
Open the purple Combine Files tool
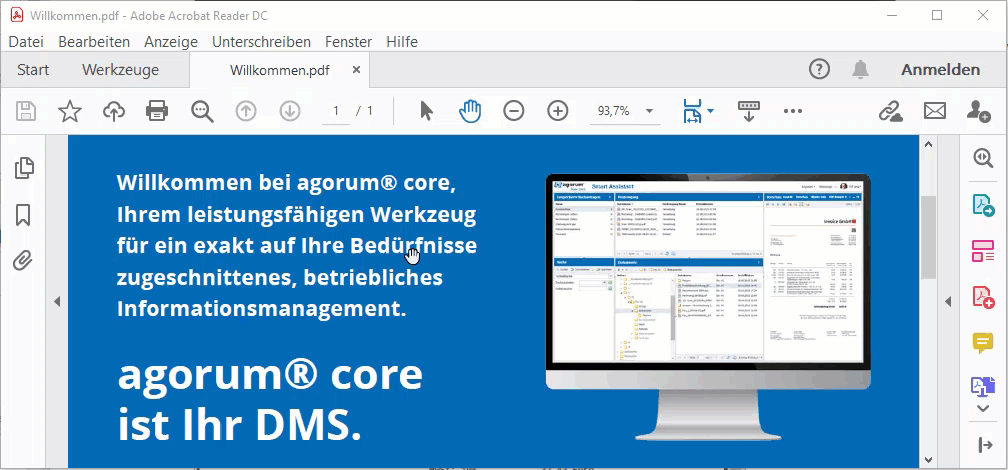(983, 386)
